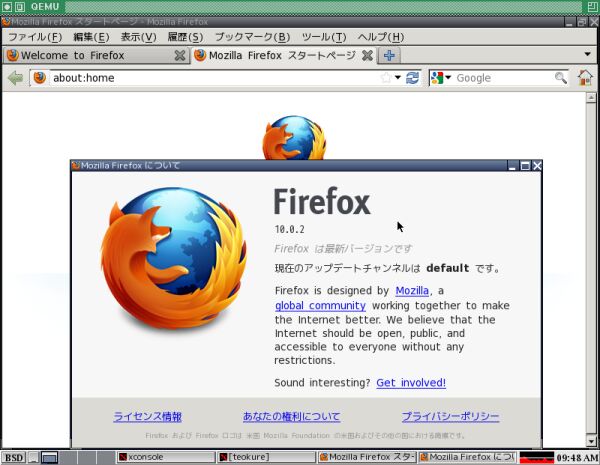
Task: Open the 編集(E) menu
Action: click(x=91, y=37)
